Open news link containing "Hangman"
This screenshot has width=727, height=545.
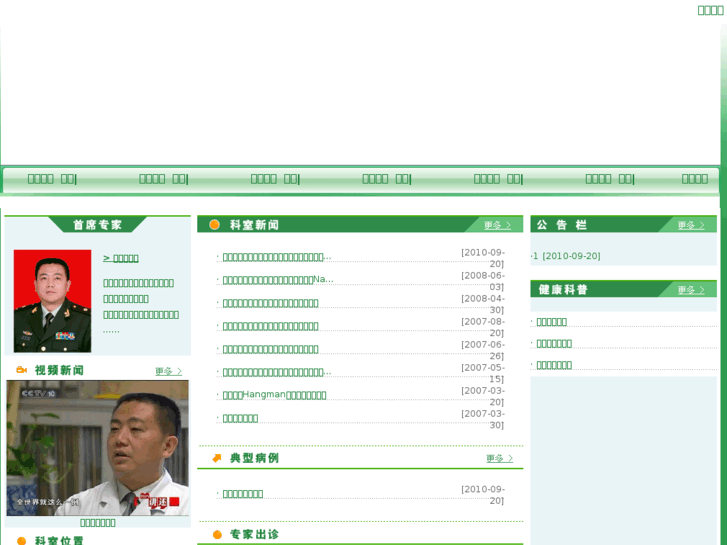coord(274,395)
